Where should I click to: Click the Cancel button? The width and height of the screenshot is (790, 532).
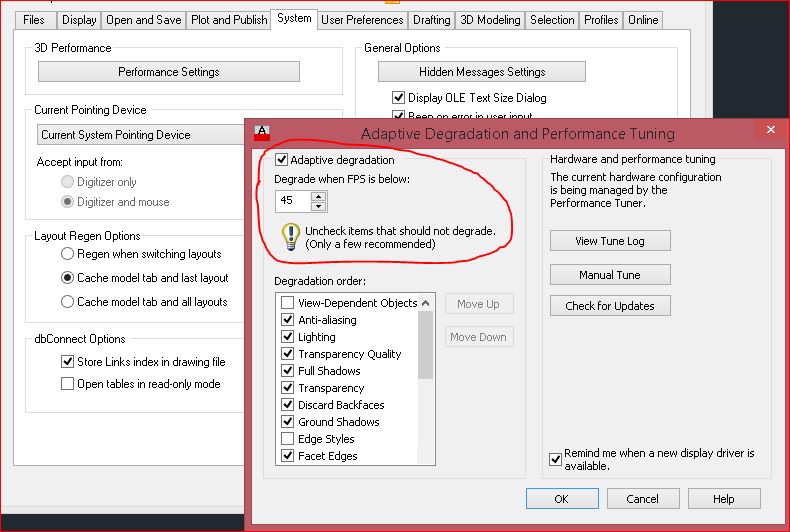click(643, 499)
